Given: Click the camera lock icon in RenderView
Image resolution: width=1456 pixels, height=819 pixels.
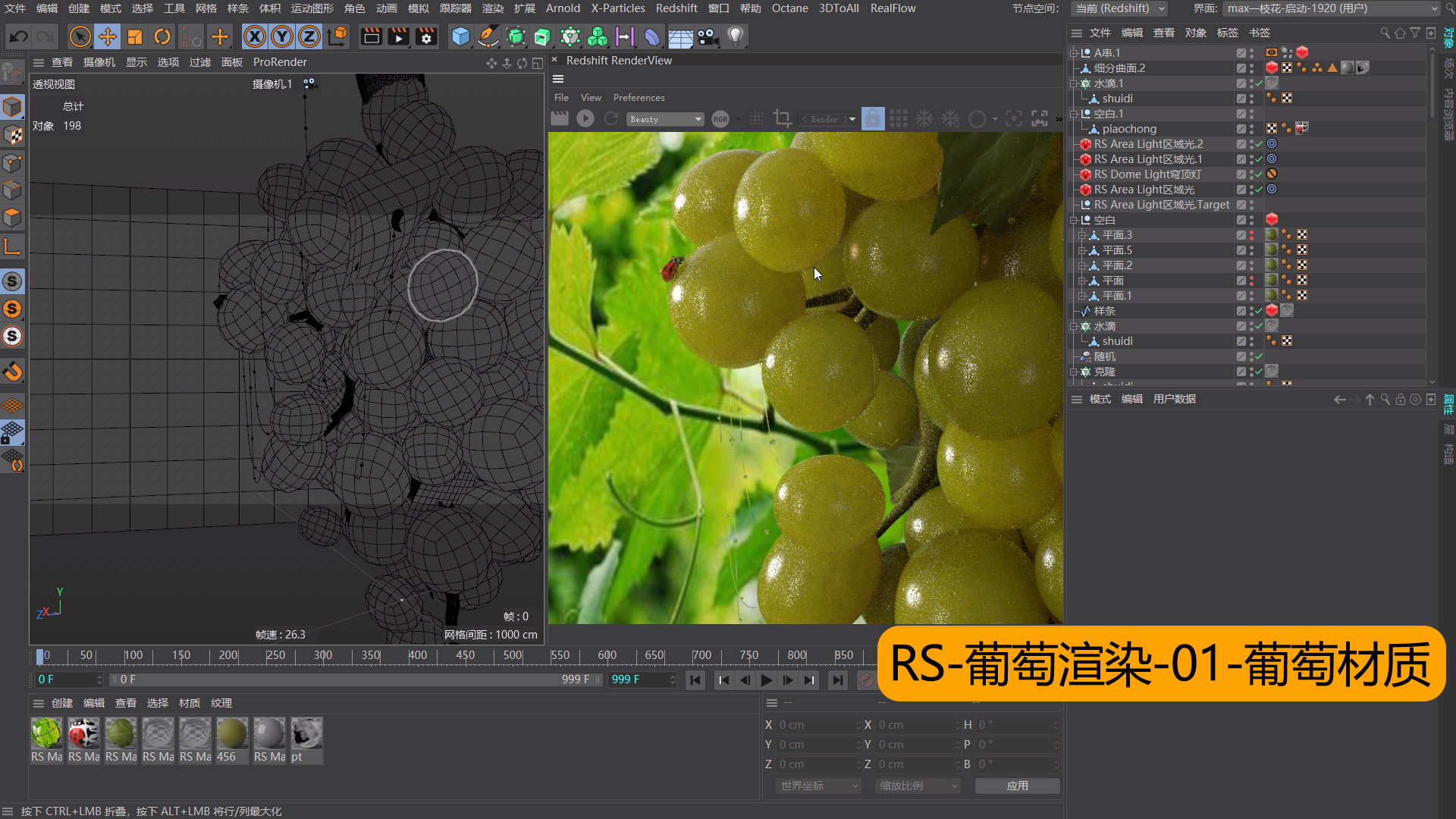Looking at the screenshot, I should point(873,119).
